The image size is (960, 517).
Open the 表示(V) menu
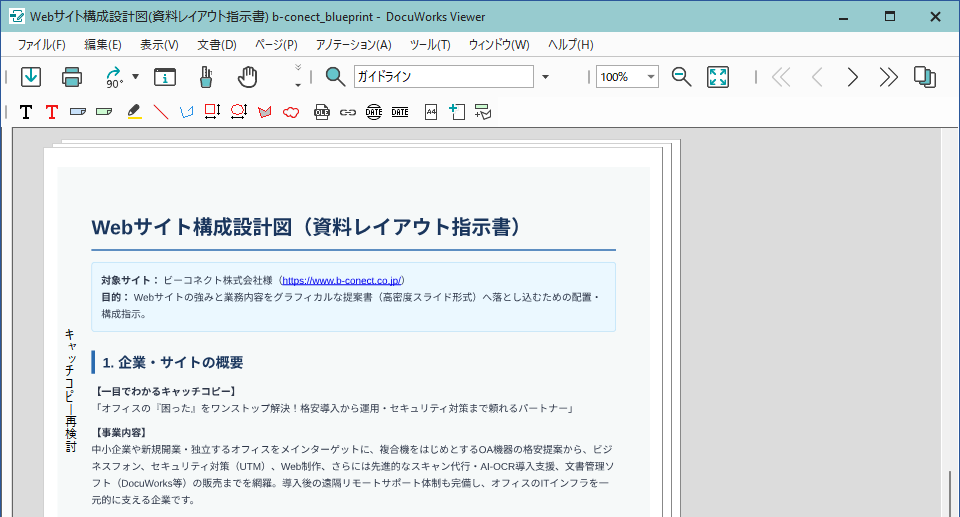tap(159, 45)
